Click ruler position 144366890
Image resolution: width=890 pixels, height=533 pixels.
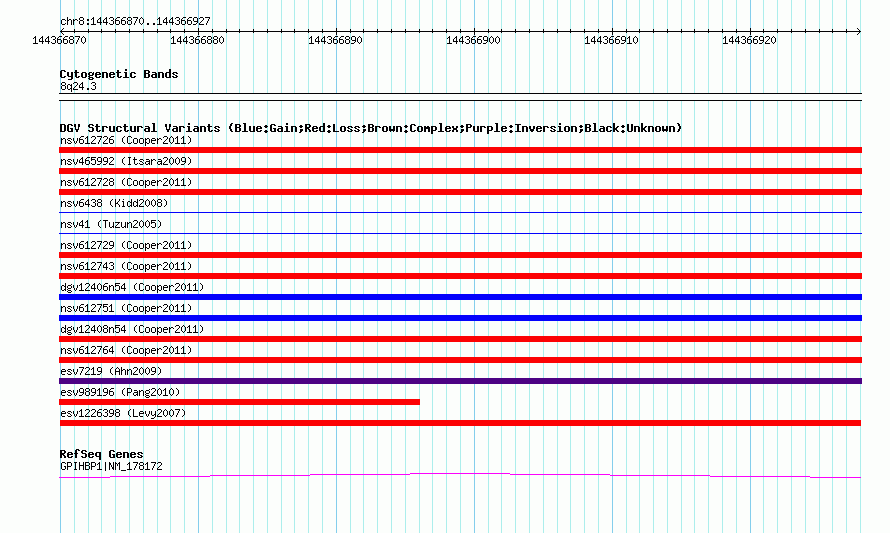(335, 40)
